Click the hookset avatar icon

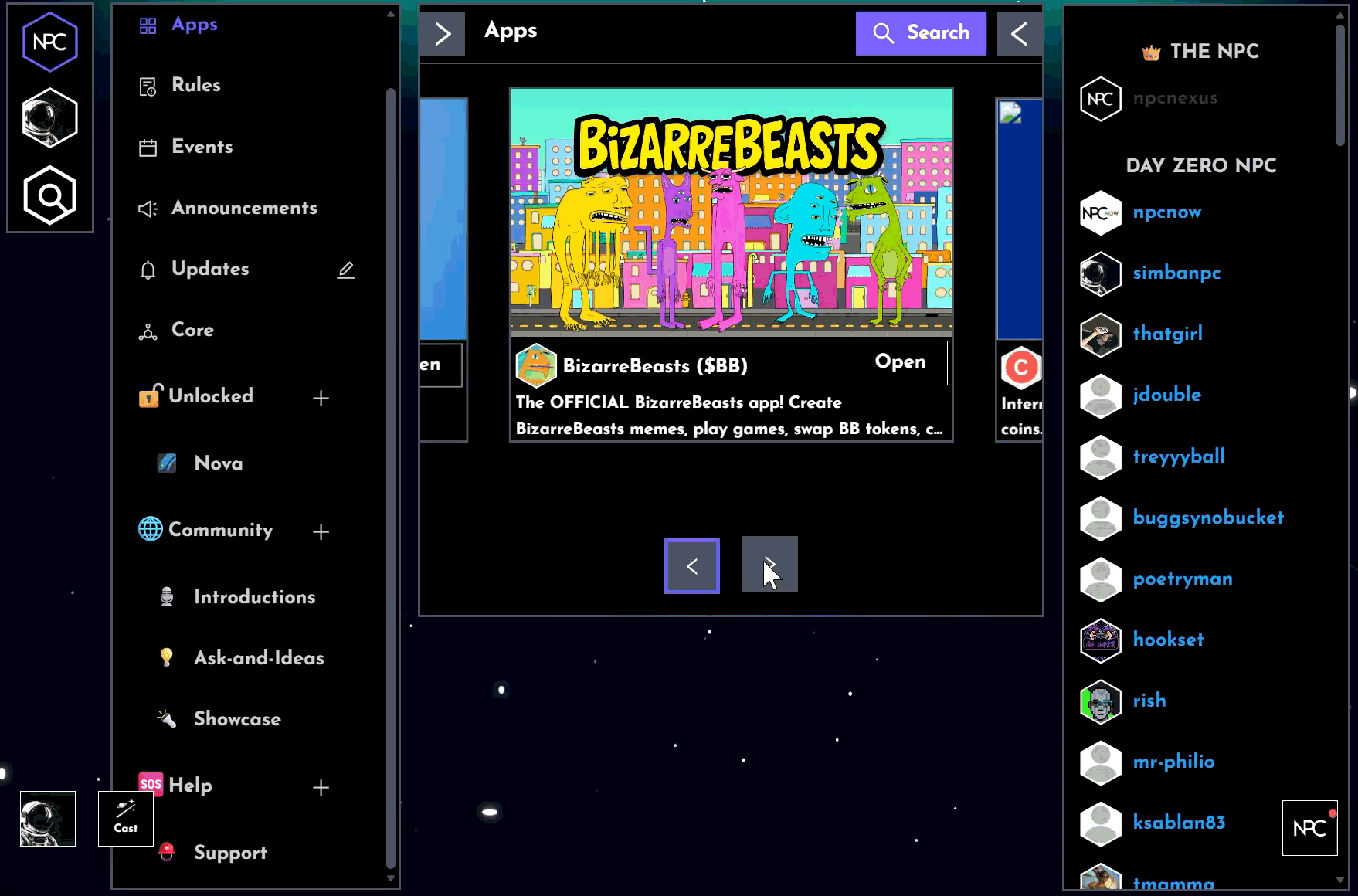(x=1101, y=640)
